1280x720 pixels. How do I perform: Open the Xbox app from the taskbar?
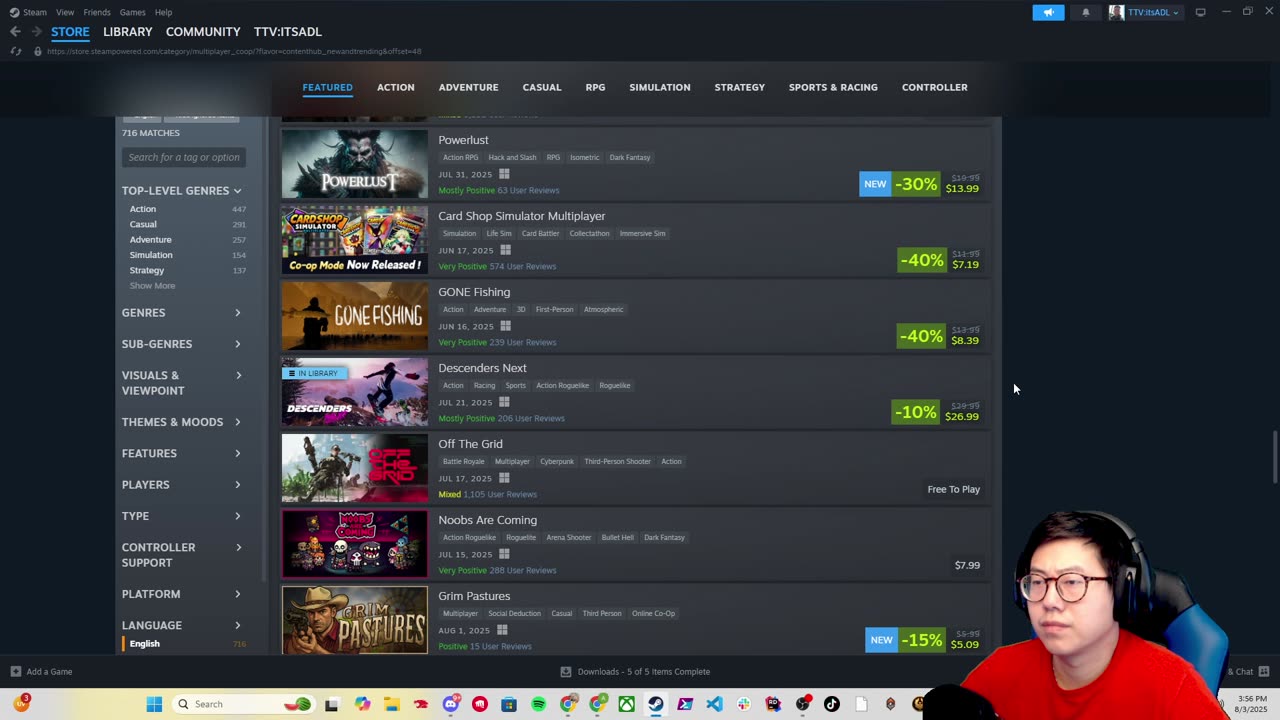(x=626, y=704)
